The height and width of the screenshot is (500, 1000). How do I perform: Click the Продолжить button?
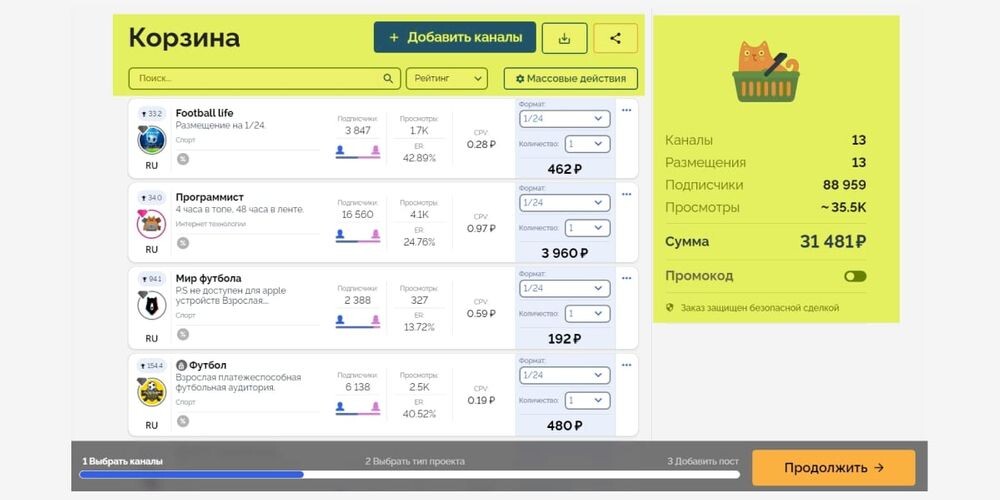pos(834,467)
